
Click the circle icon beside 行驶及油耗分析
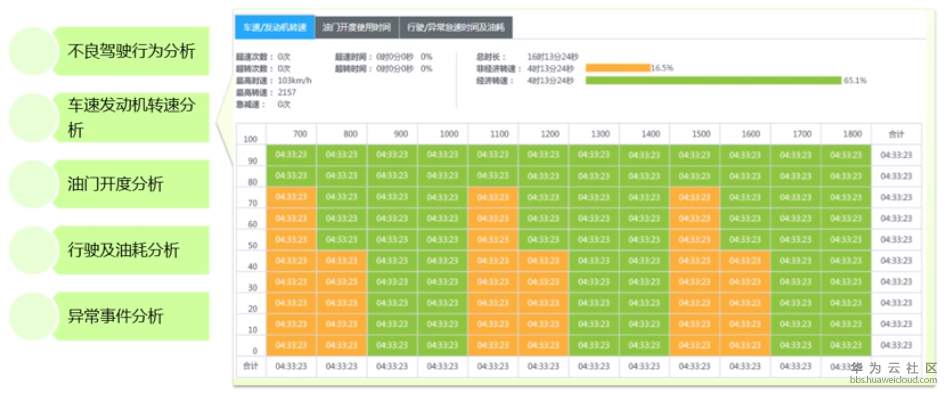point(34,250)
